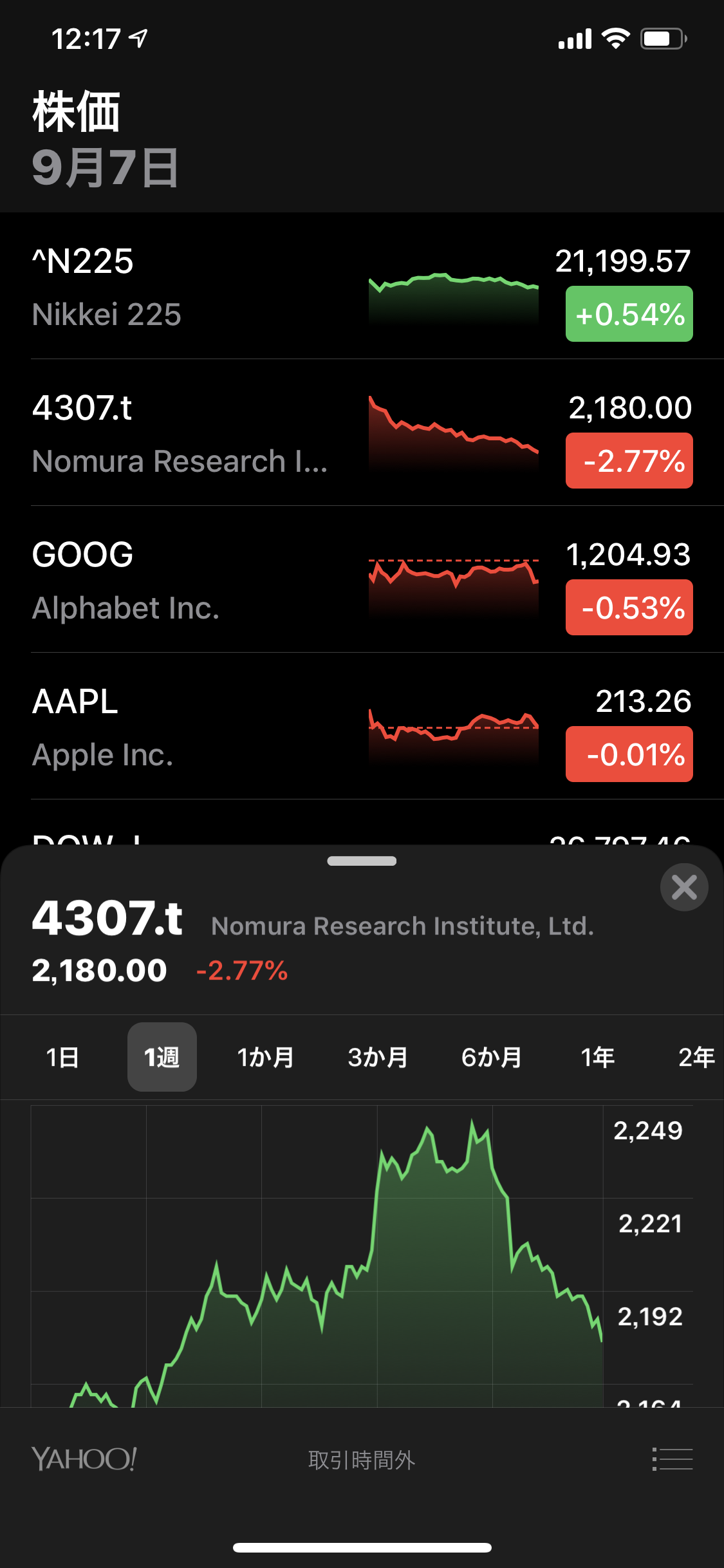Viewport: 724px width, 1568px height.
Task: Toggle the Nomura -2.77% change badge
Action: point(629,461)
